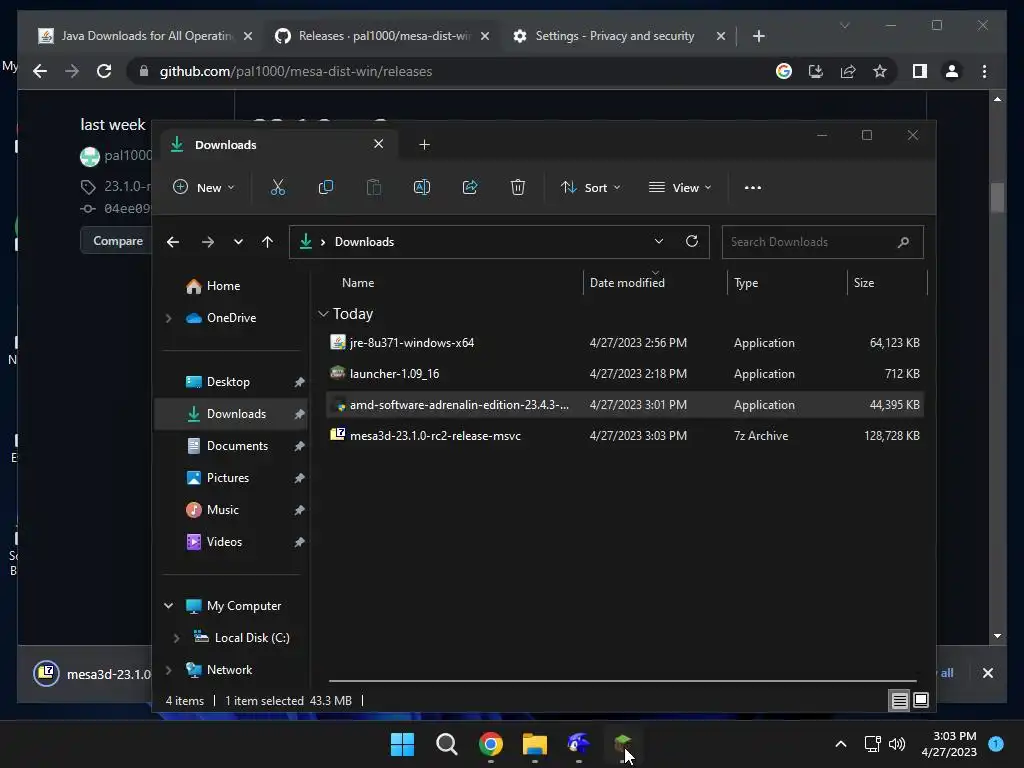Go back in Chrome browser
The height and width of the screenshot is (768, 1024).
40,71
